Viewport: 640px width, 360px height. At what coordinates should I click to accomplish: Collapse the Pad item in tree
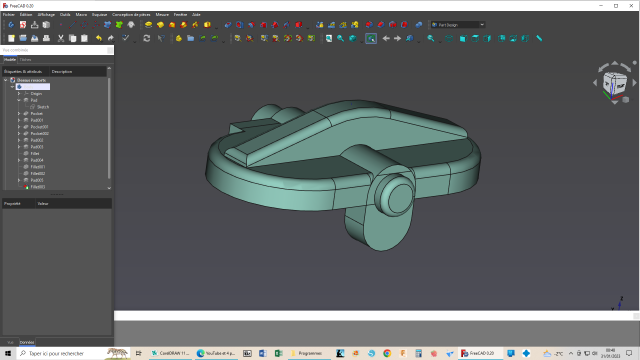coord(19,100)
